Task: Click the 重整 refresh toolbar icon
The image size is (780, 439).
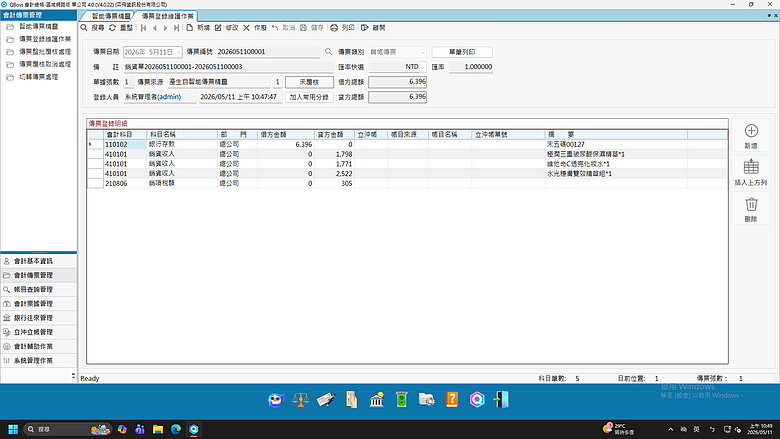Action: 112,28
